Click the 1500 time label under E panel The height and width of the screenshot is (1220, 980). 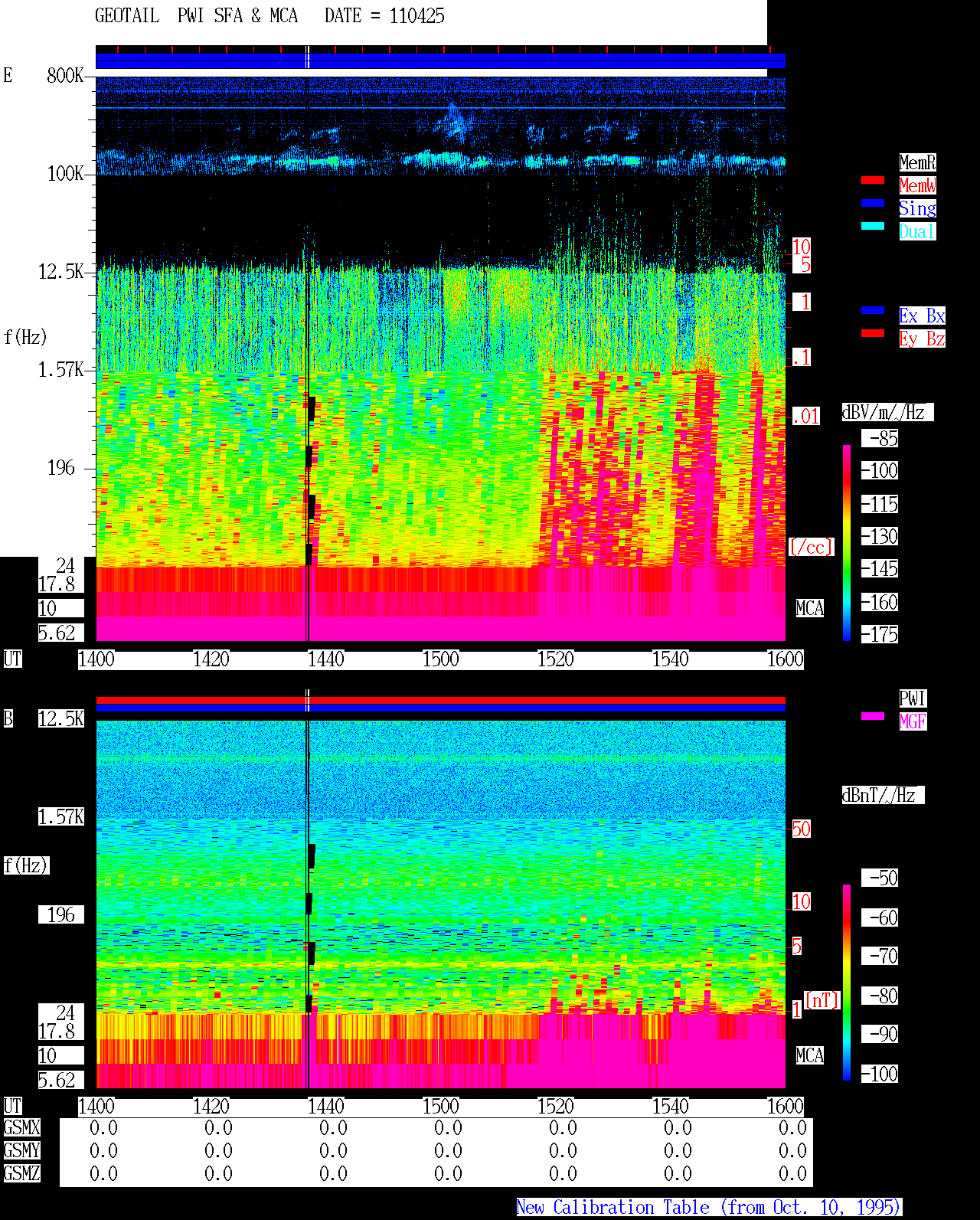pos(441,659)
